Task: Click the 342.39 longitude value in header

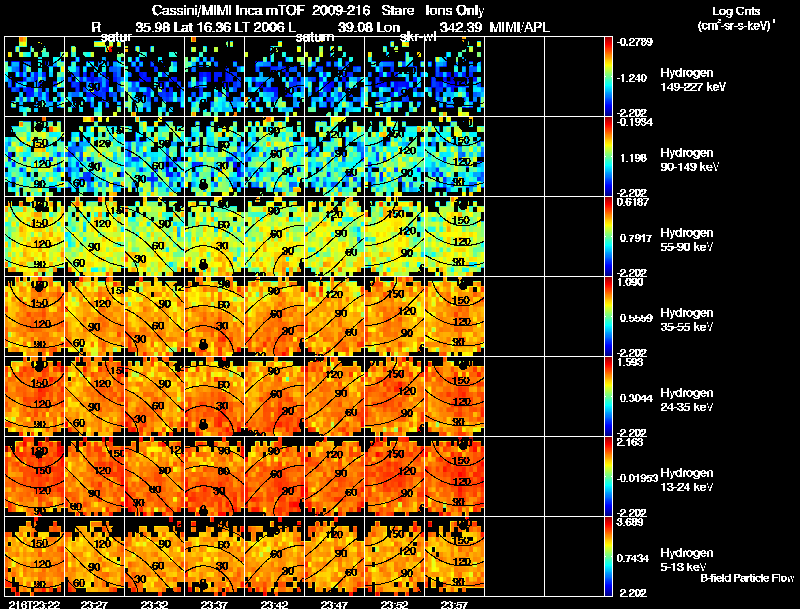Action: [461, 28]
